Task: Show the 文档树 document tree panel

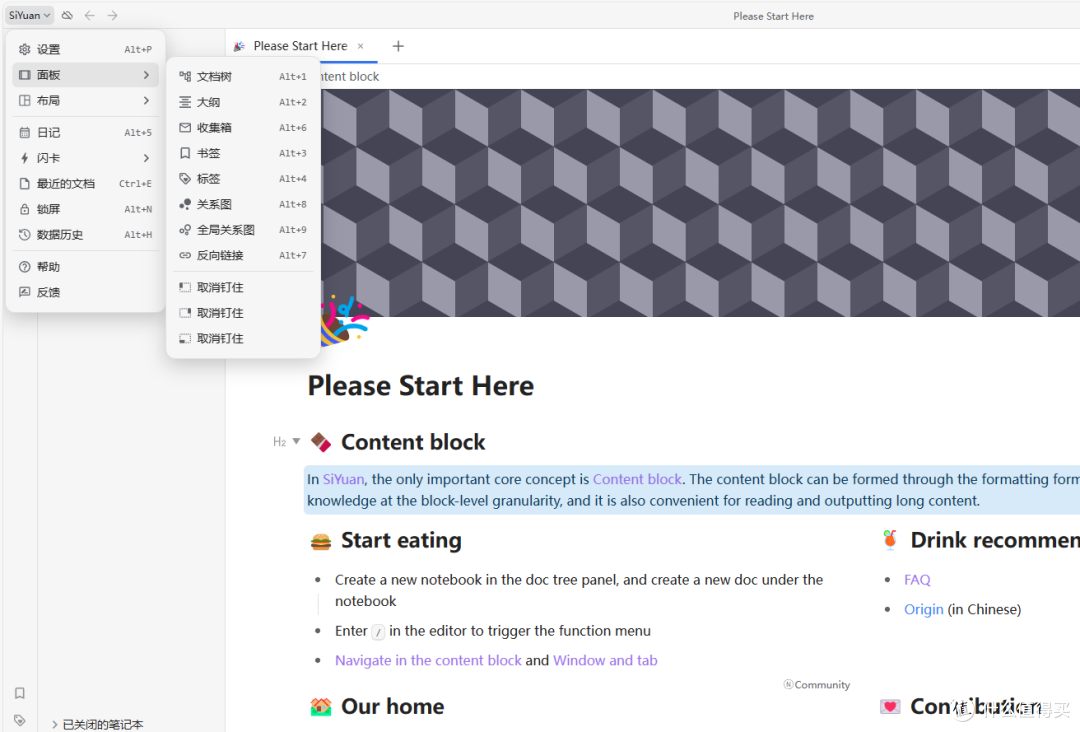Action: coord(243,76)
